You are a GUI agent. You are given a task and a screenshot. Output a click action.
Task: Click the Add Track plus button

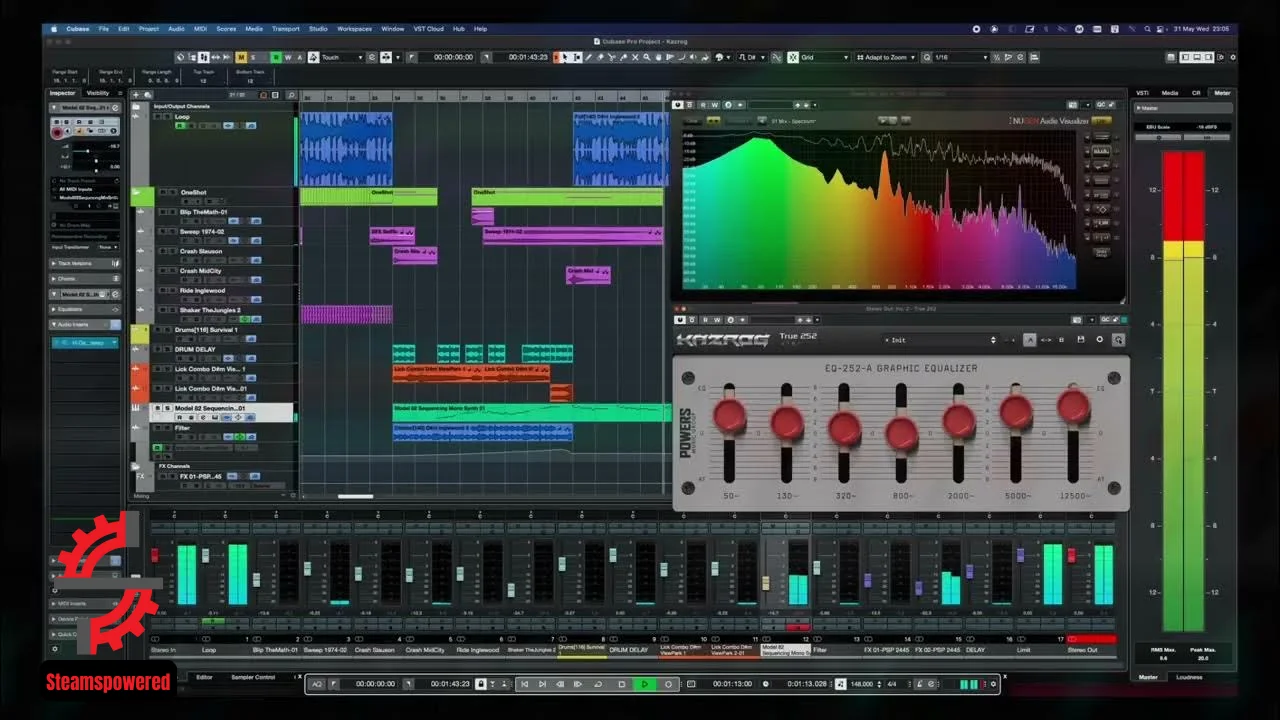[x=135, y=95]
